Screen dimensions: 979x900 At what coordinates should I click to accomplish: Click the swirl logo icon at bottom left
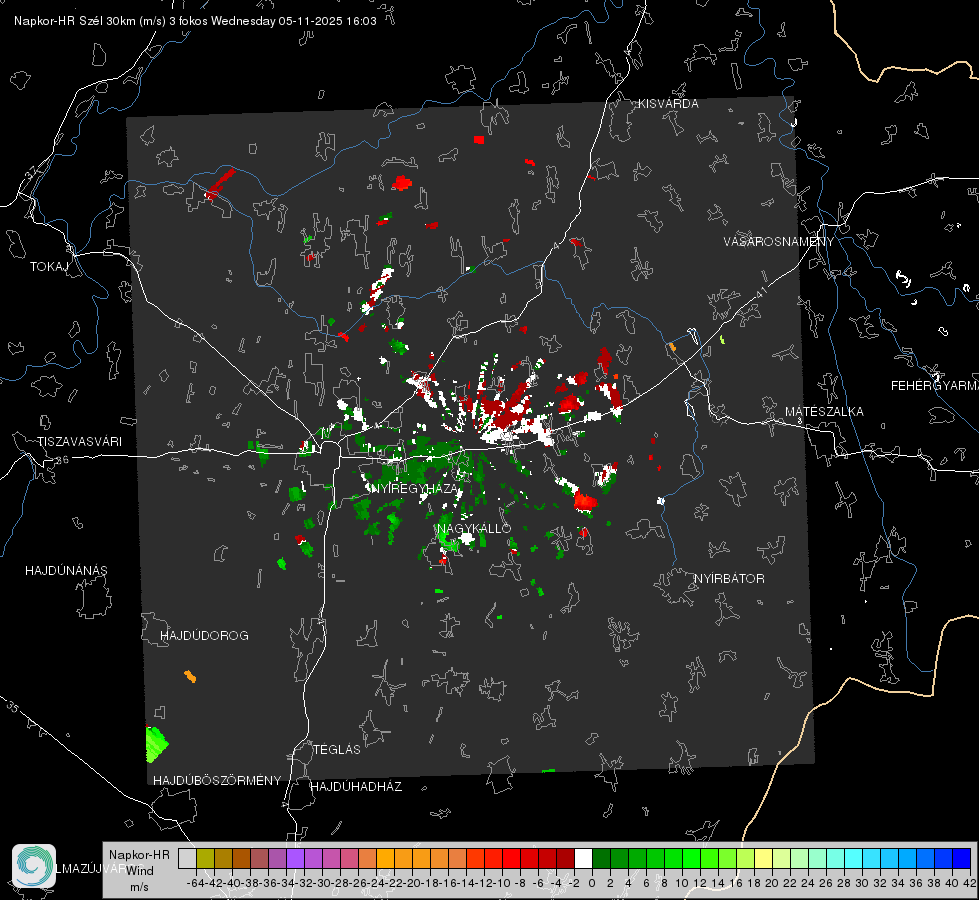34,866
